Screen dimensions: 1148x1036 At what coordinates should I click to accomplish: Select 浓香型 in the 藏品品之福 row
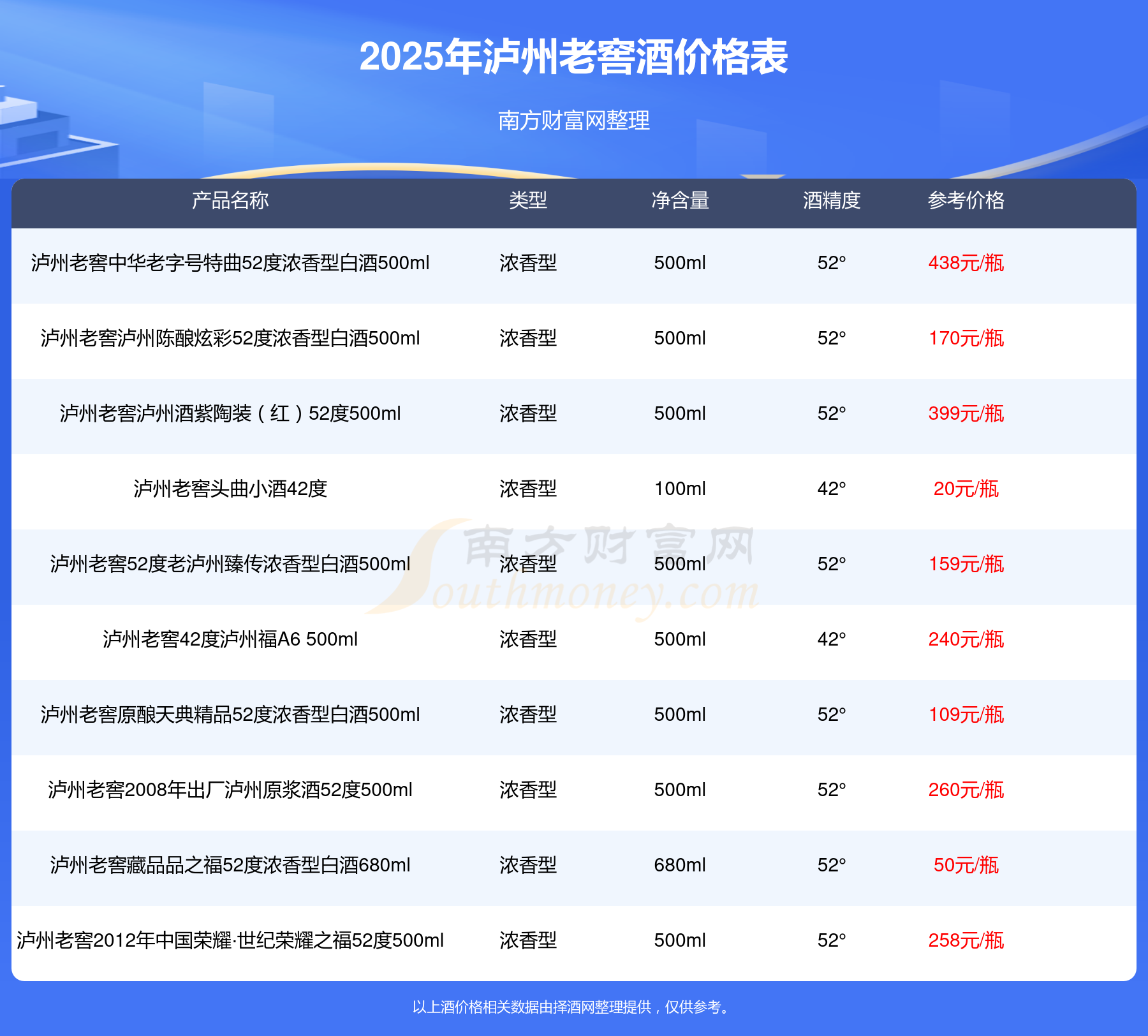pos(528,865)
